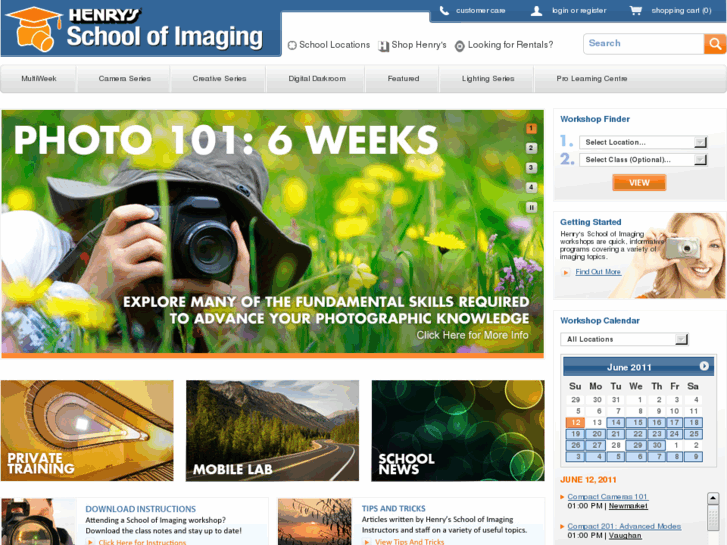Pause the banner slideshow
The width and height of the screenshot is (727, 545).
coord(531,207)
